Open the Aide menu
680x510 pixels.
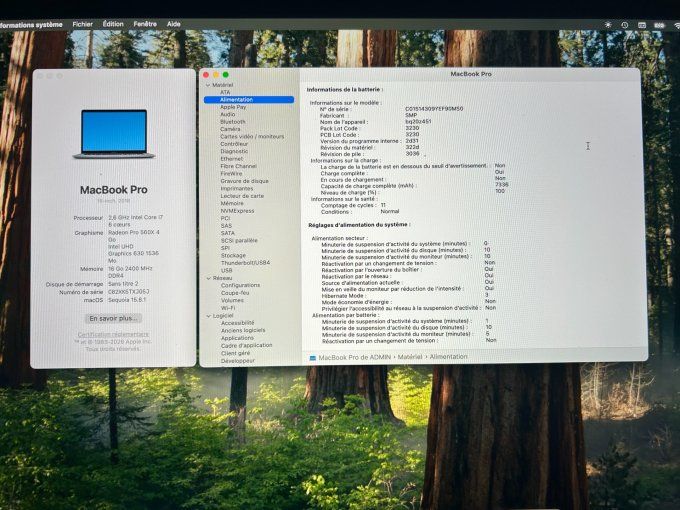tap(173, 24)
